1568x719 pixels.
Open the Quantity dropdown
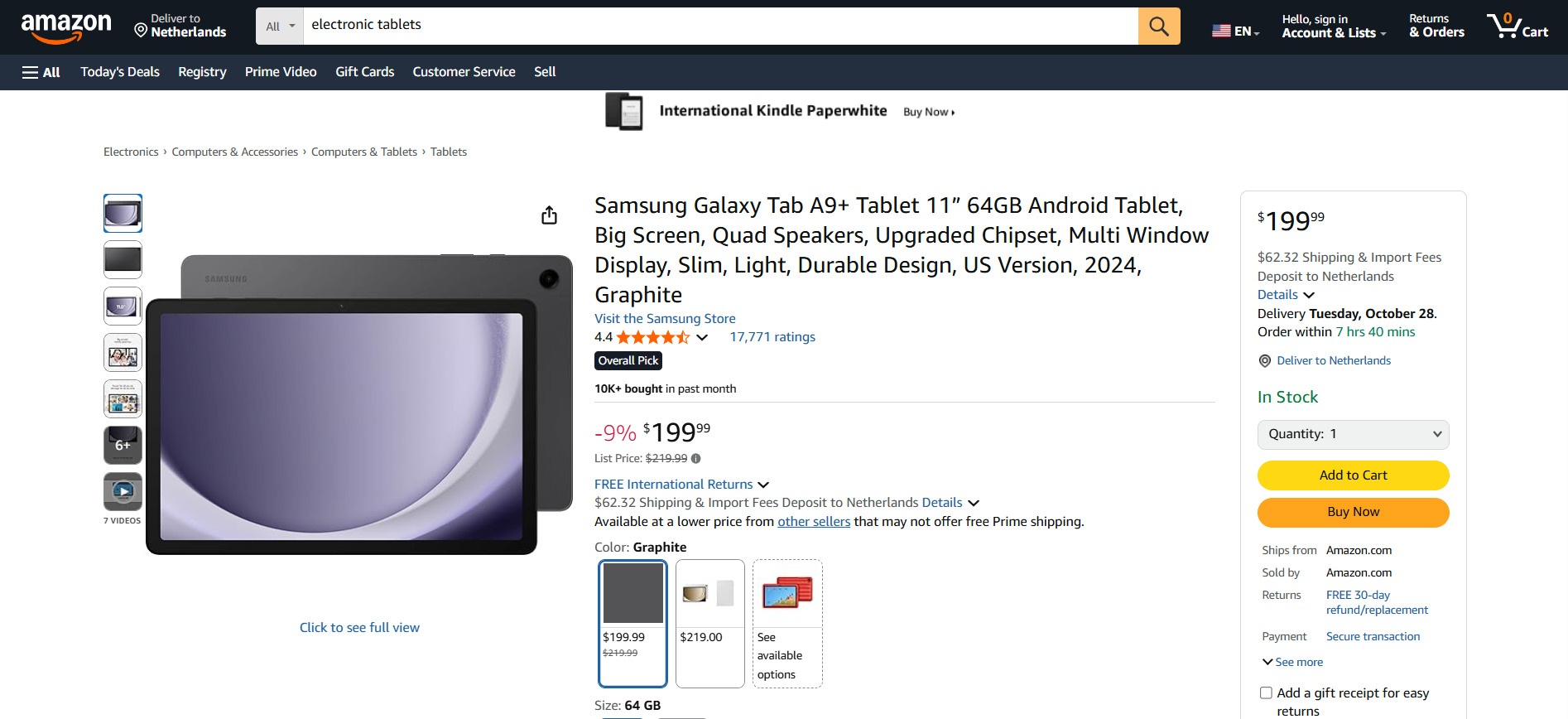(1353, 435)
